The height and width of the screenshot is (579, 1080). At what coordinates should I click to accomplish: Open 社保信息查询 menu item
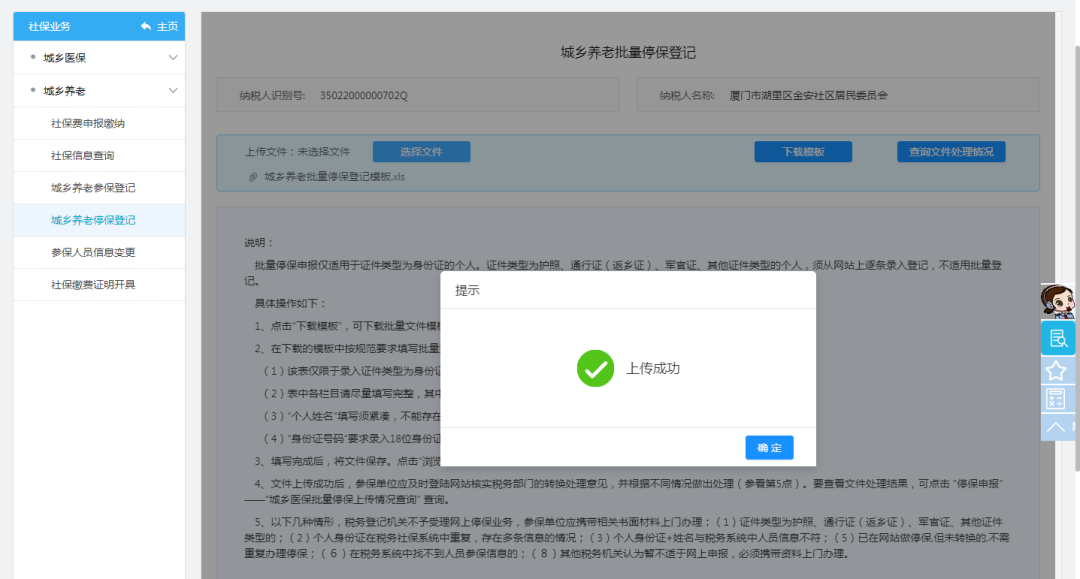click(82, 156)
